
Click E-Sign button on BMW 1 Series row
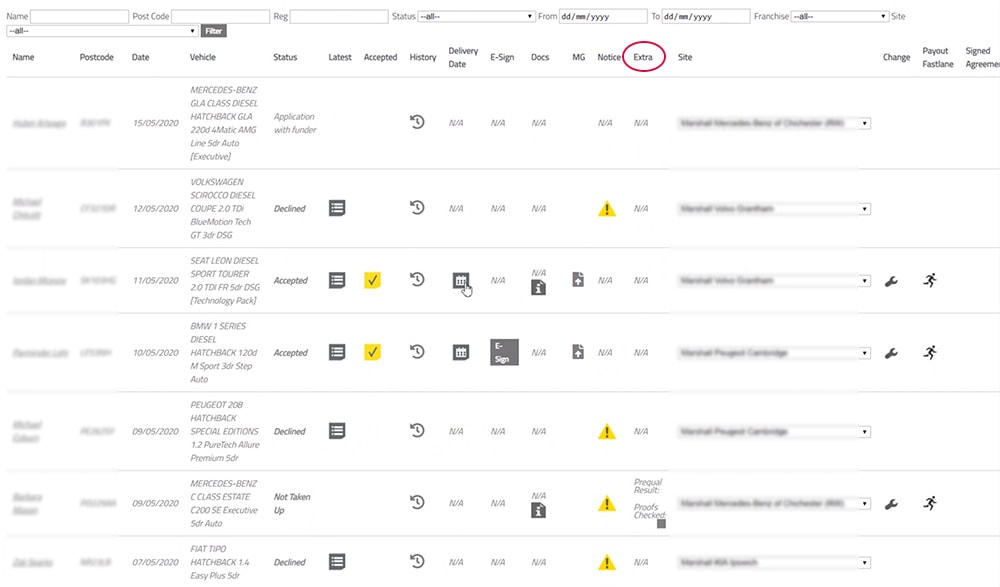tap(504, 352)
